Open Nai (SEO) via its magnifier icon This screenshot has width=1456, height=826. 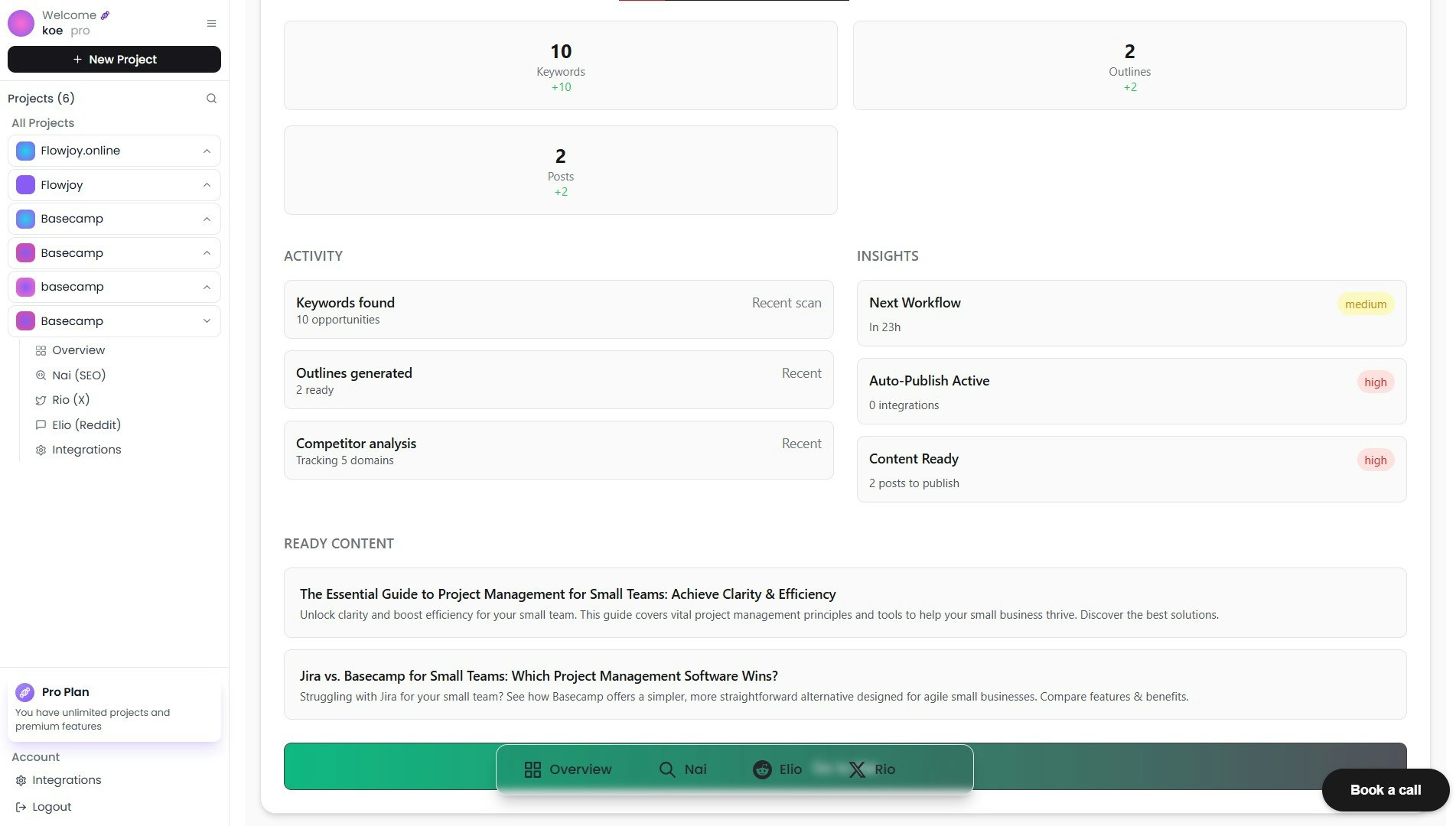point(41,375)
